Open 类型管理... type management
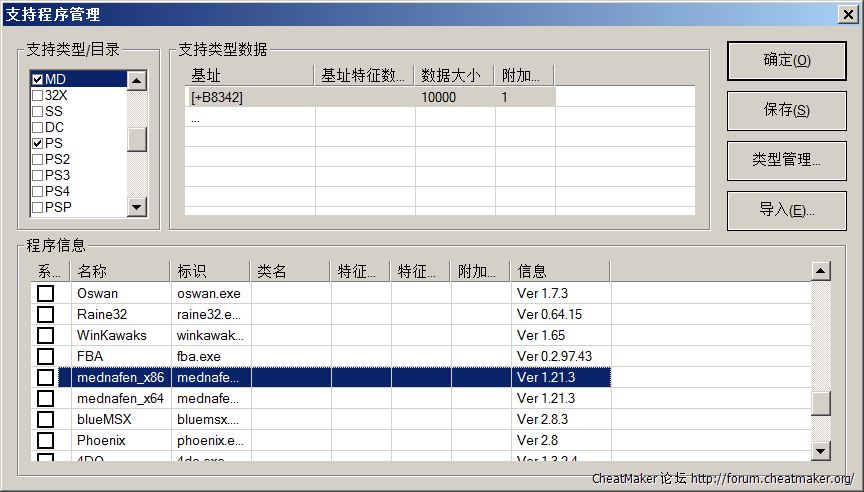The image size is (864, 492). (786, 160)
